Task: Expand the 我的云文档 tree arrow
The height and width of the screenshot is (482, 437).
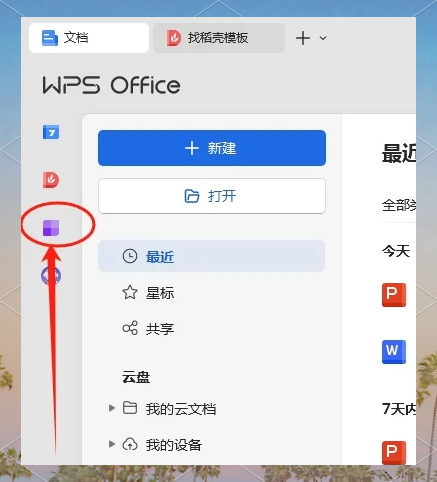Action: 112,408
